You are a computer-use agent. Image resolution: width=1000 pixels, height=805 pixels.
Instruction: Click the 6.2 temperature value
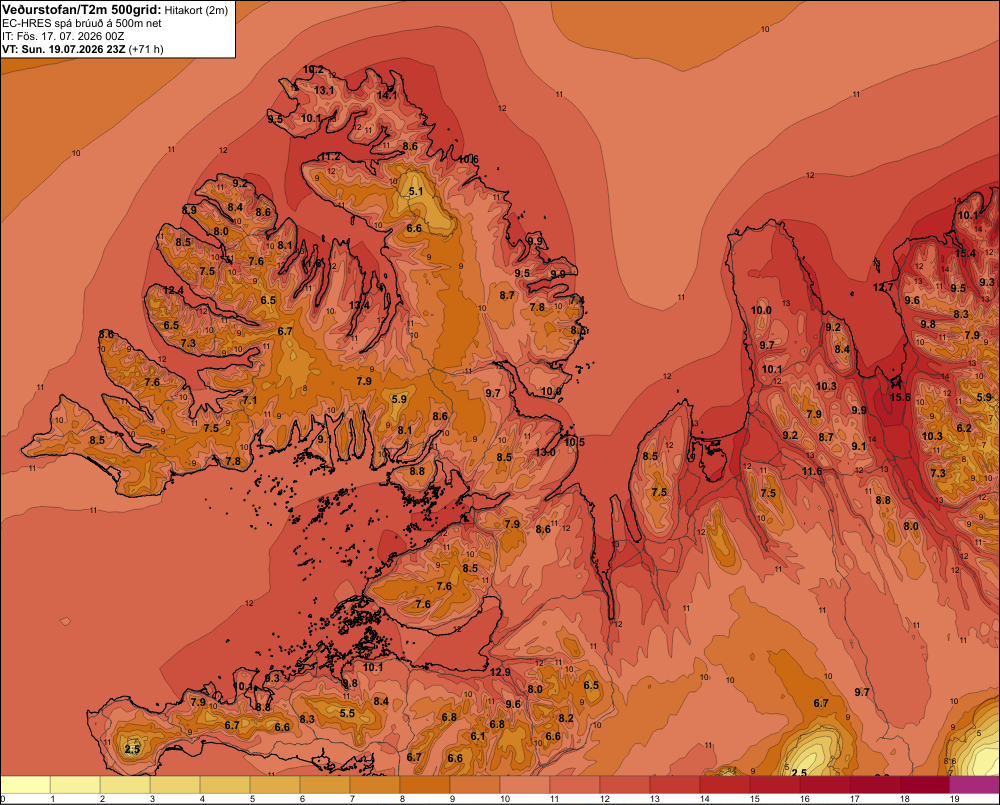coord(964,428)
